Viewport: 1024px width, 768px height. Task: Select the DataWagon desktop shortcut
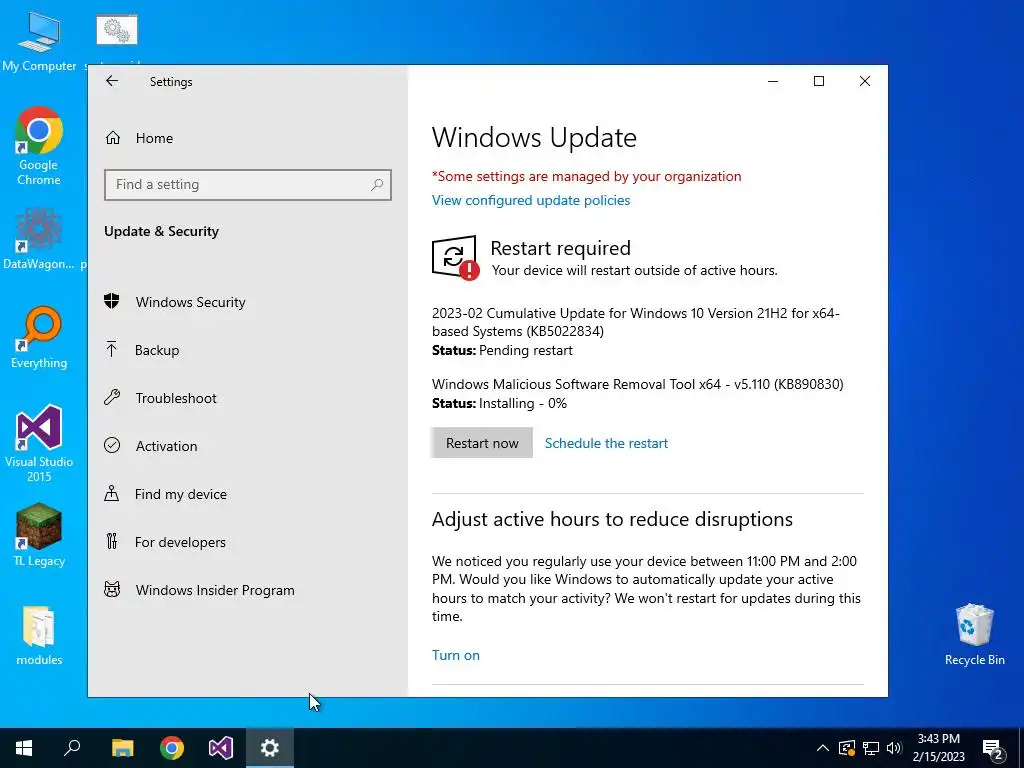(x=39, y=239)
